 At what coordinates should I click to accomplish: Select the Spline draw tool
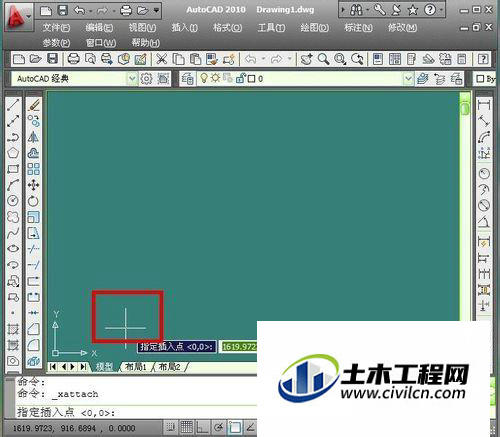13,233
